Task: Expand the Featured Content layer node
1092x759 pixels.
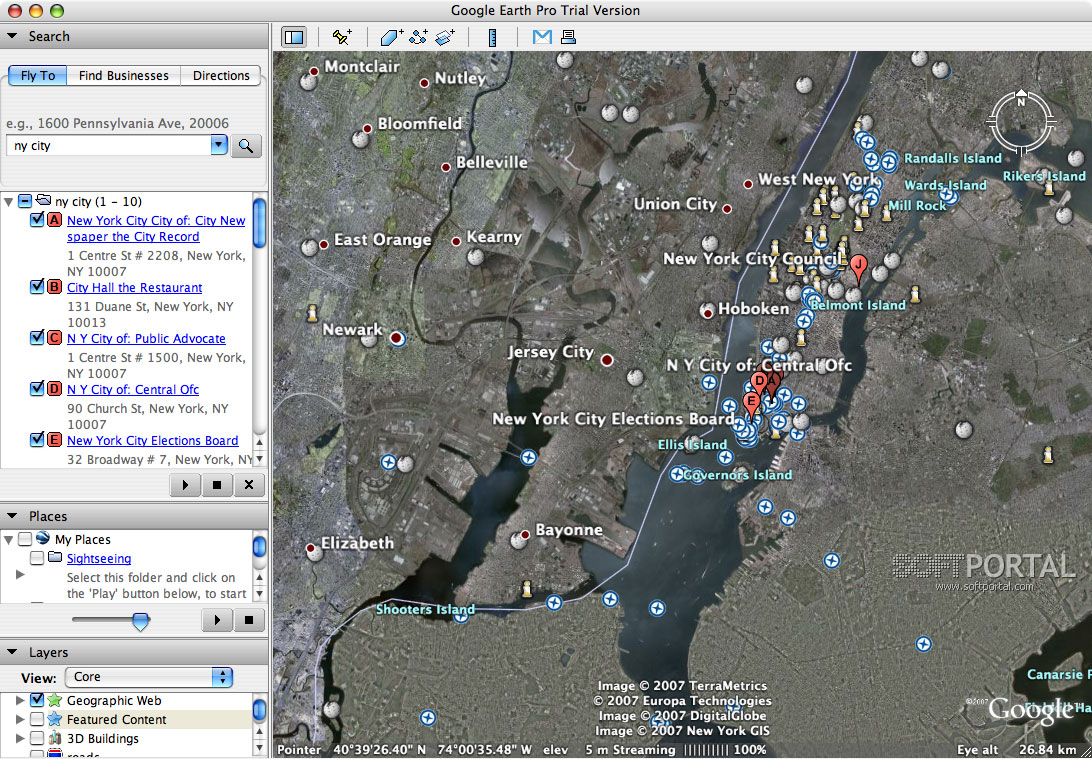Action: point(20,719)
